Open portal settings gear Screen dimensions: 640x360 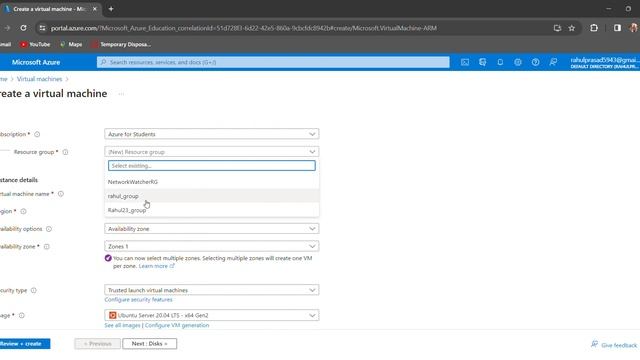pyautogui.click(x=518, y=62)
